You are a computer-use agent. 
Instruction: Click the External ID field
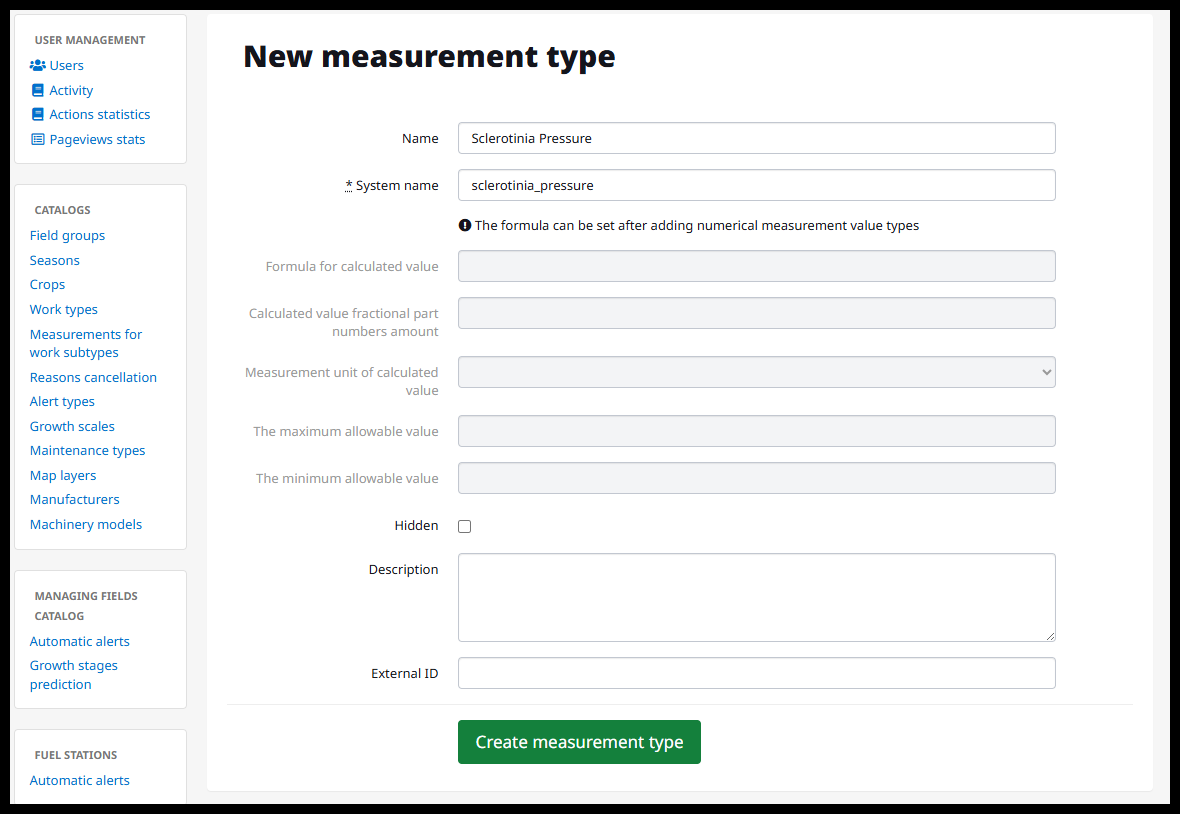click(756, 673)
